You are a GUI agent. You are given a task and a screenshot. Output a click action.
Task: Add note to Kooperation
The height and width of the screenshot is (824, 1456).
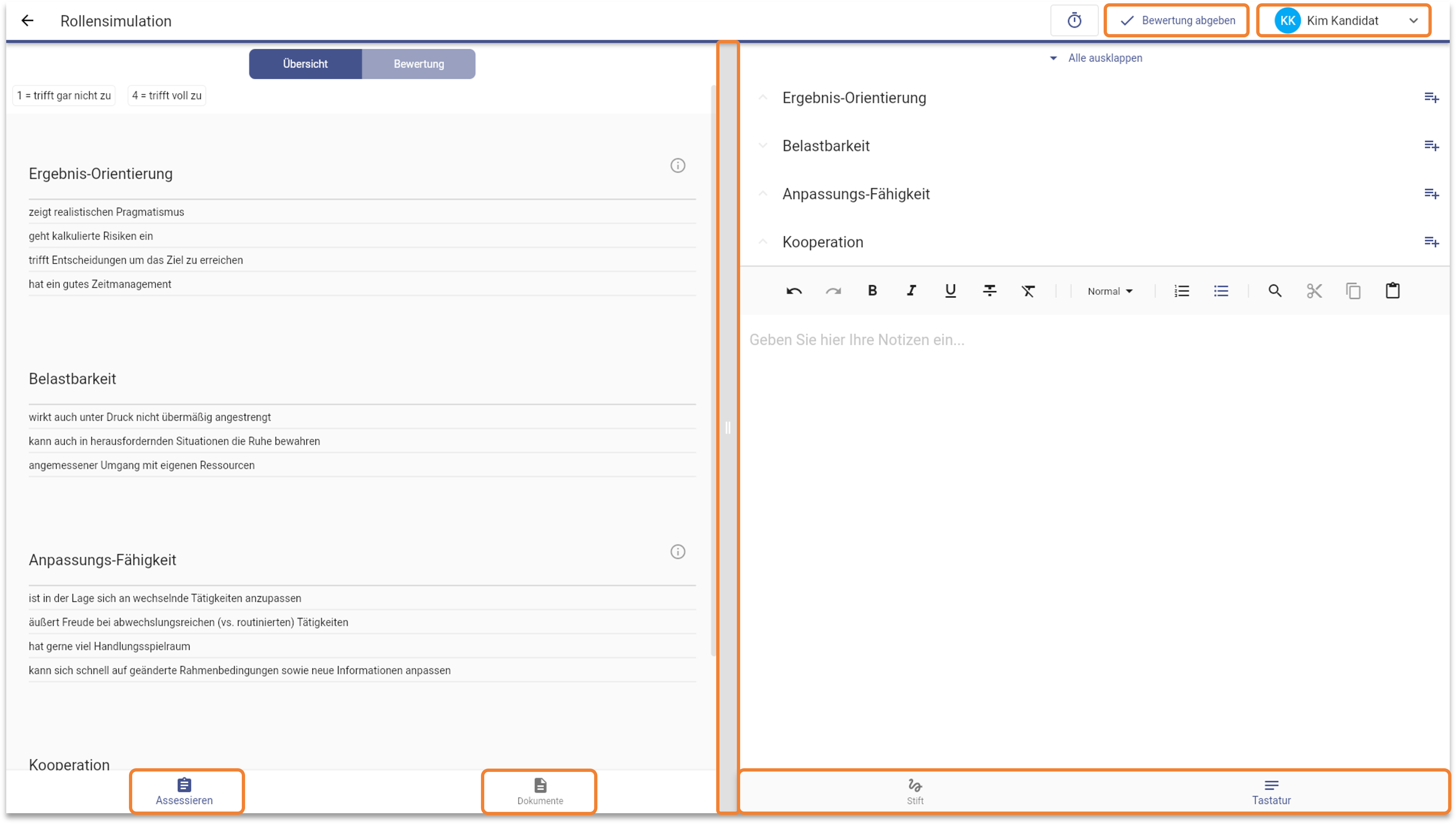click(x=1431, y=242)
